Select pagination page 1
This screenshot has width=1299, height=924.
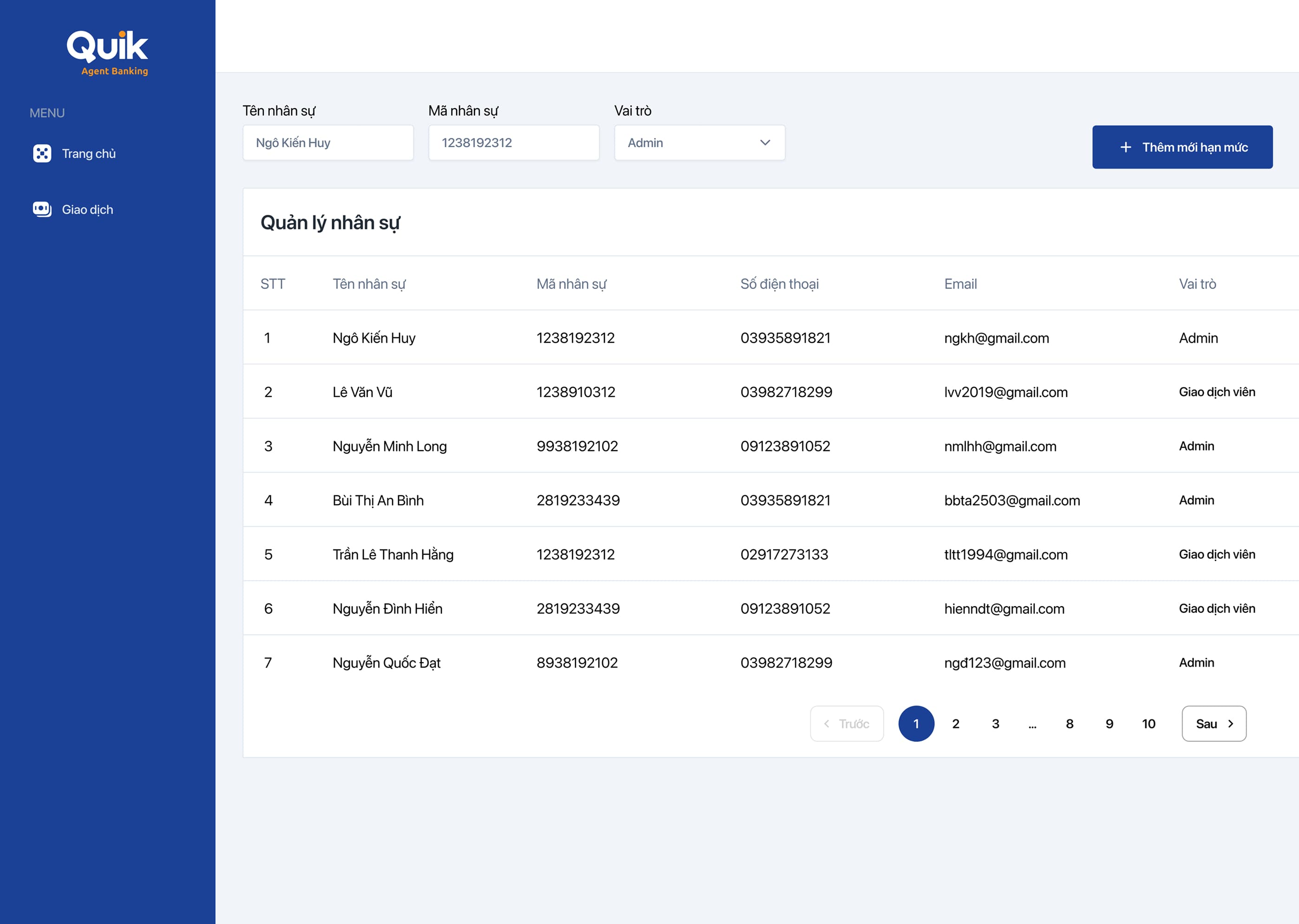[916, 724]
